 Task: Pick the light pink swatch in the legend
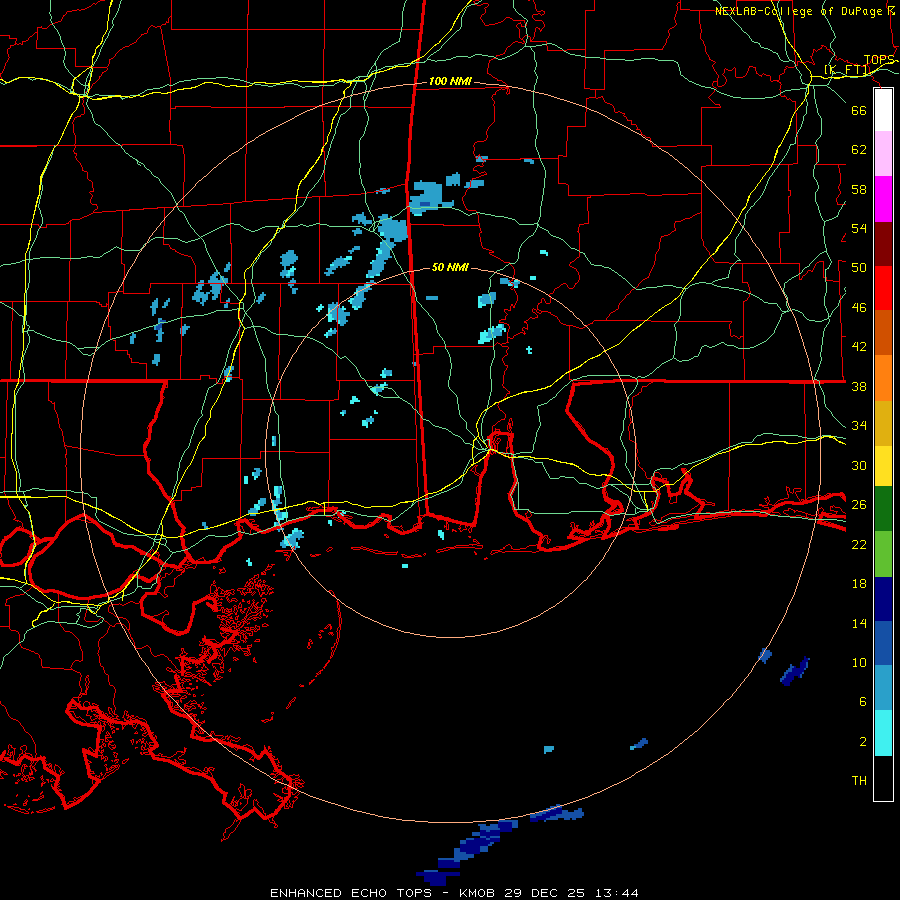[x=883, y=154]
